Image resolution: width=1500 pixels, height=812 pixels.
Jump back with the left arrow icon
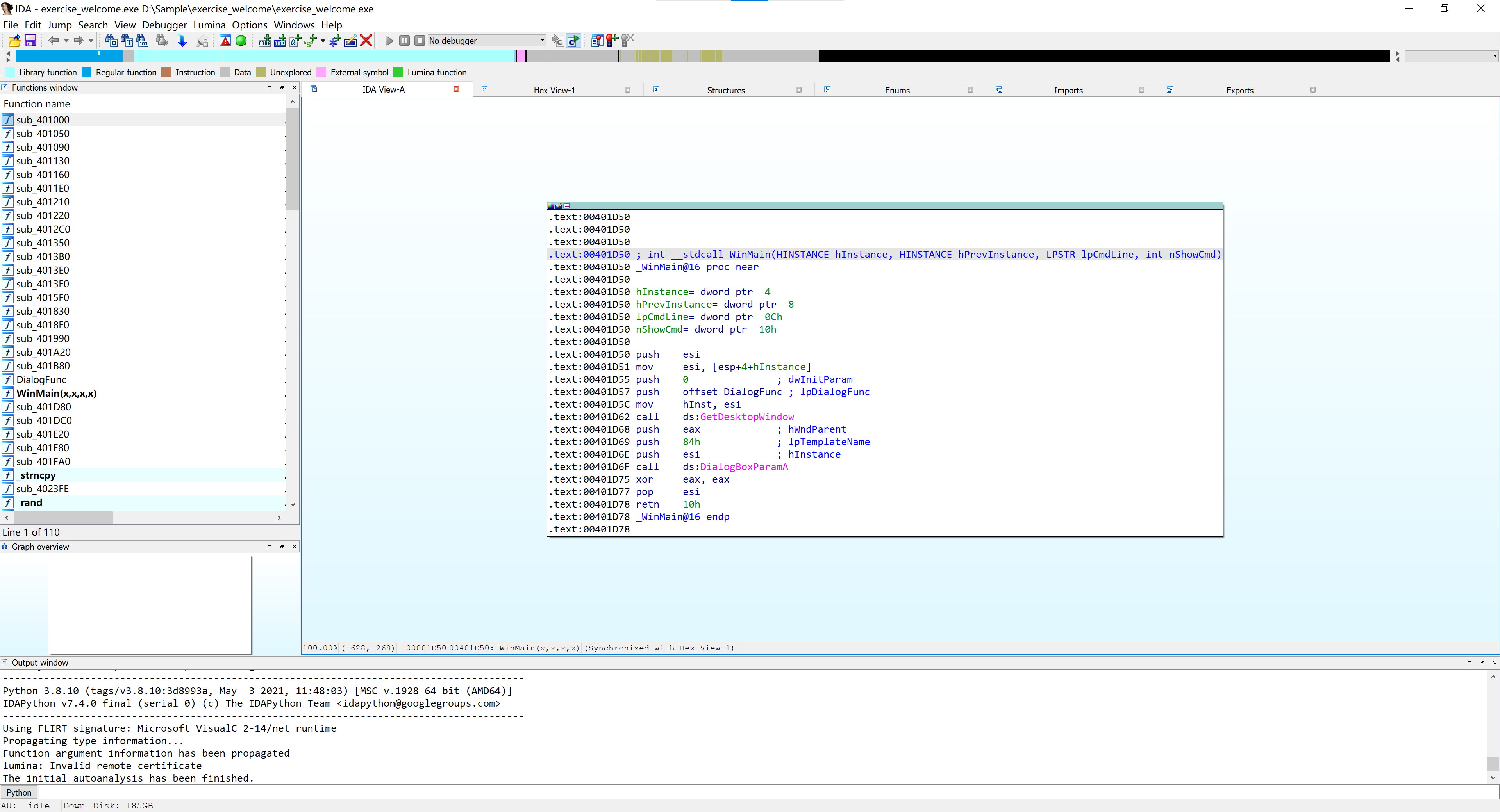pos(54,40)
